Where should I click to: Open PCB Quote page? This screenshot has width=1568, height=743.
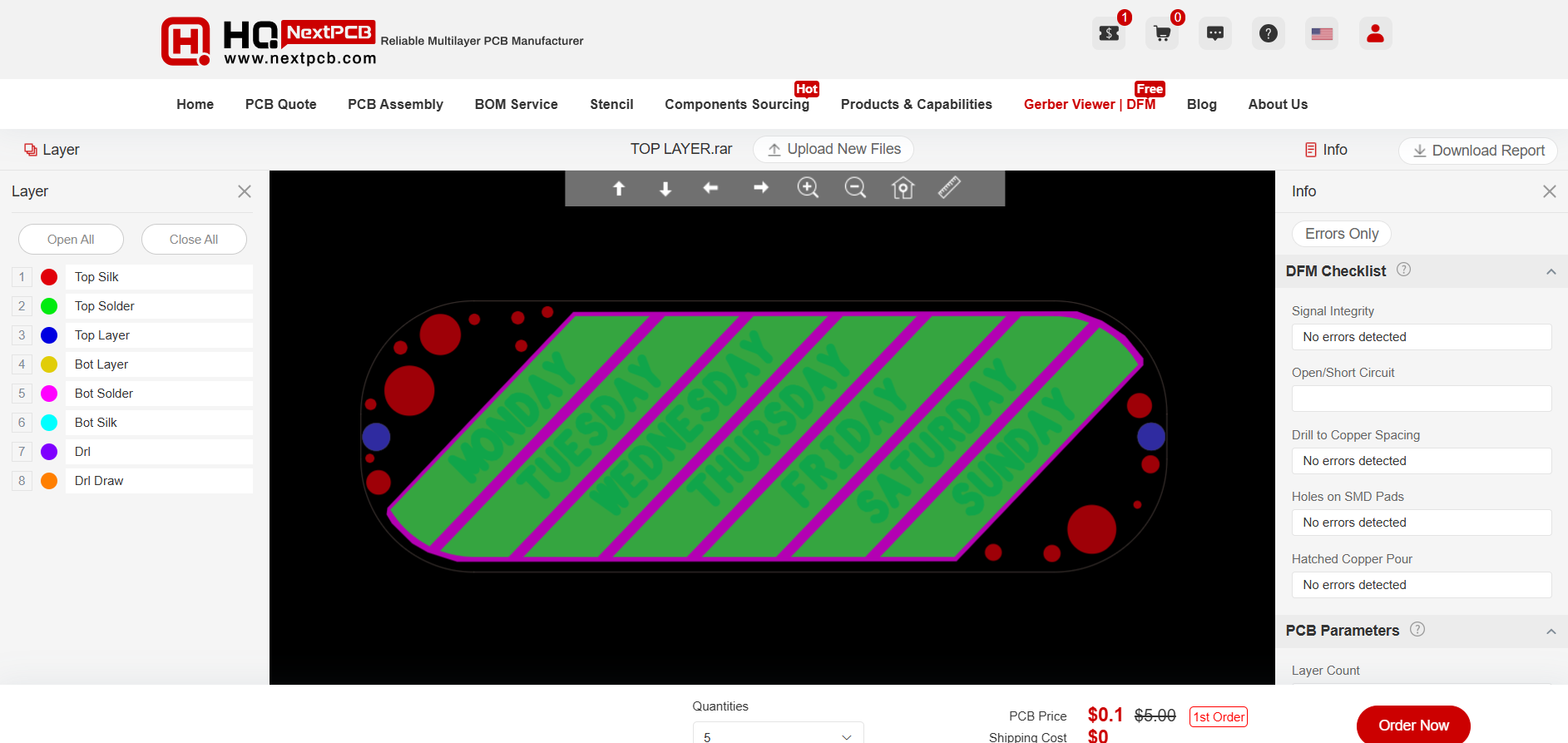(280, 104)
